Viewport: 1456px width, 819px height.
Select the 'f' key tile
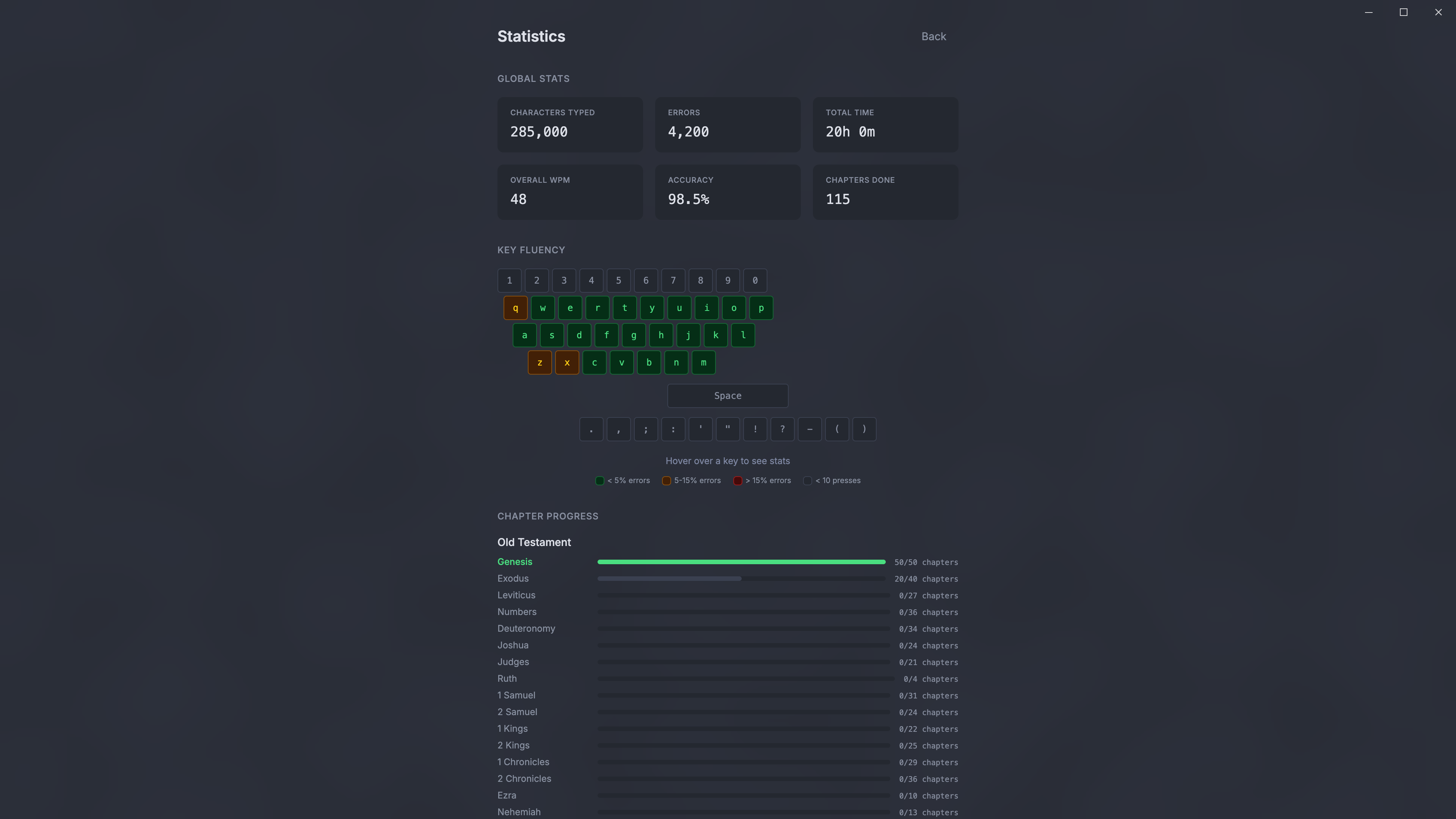pos(607,335)
